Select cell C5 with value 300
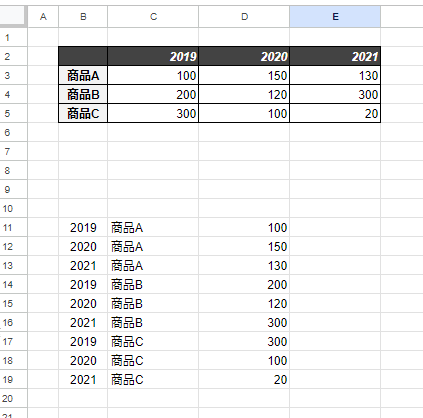This screenshot has height=418, width=423. pyautogui.click(x=153, y=113)
